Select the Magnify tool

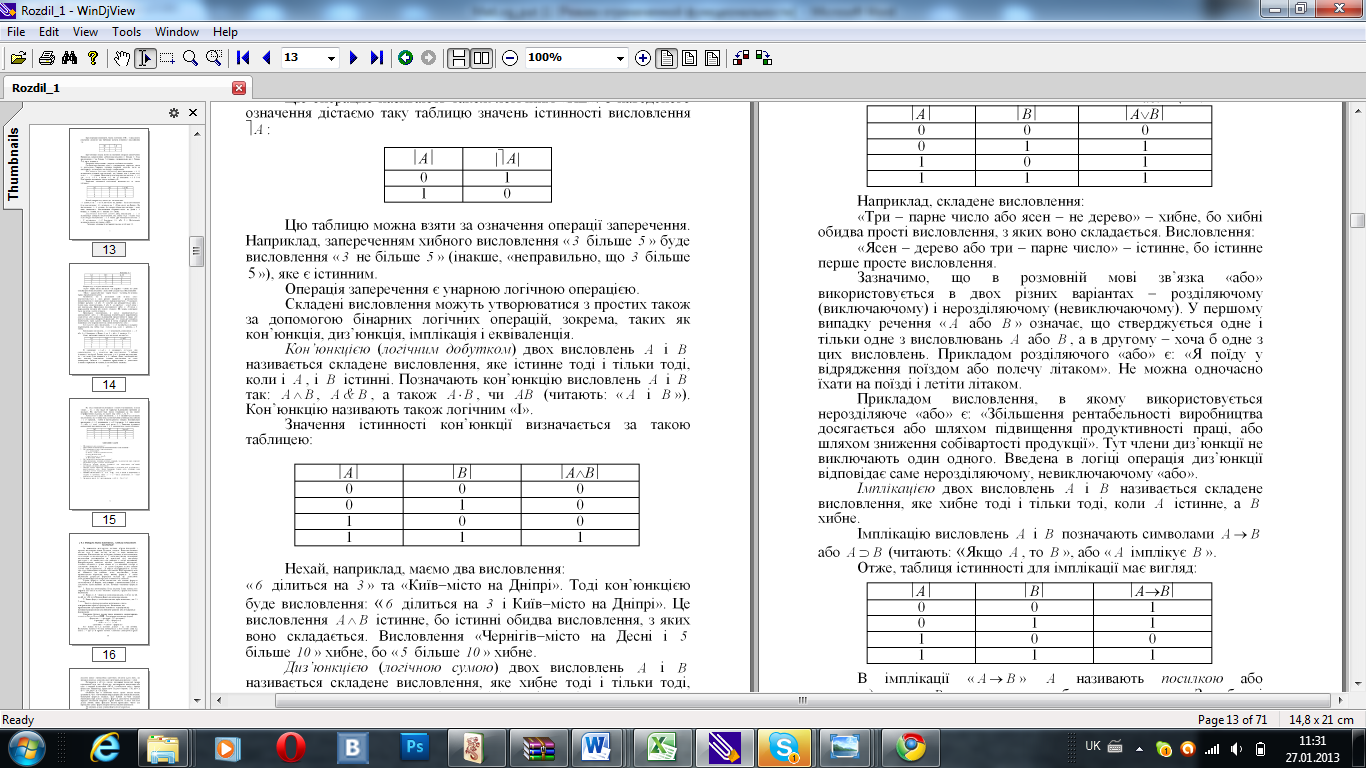click(x=190, y=58)
